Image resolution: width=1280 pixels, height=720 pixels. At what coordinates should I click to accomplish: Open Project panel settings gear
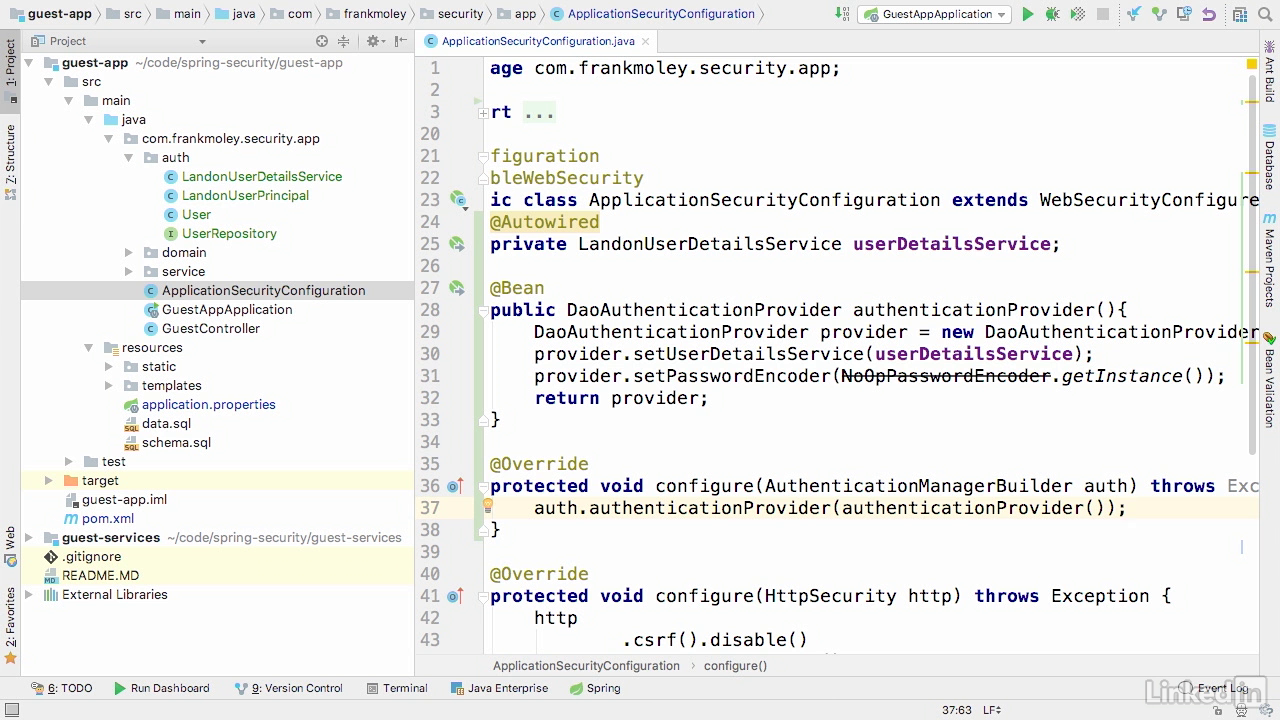[x=374, y=41]
